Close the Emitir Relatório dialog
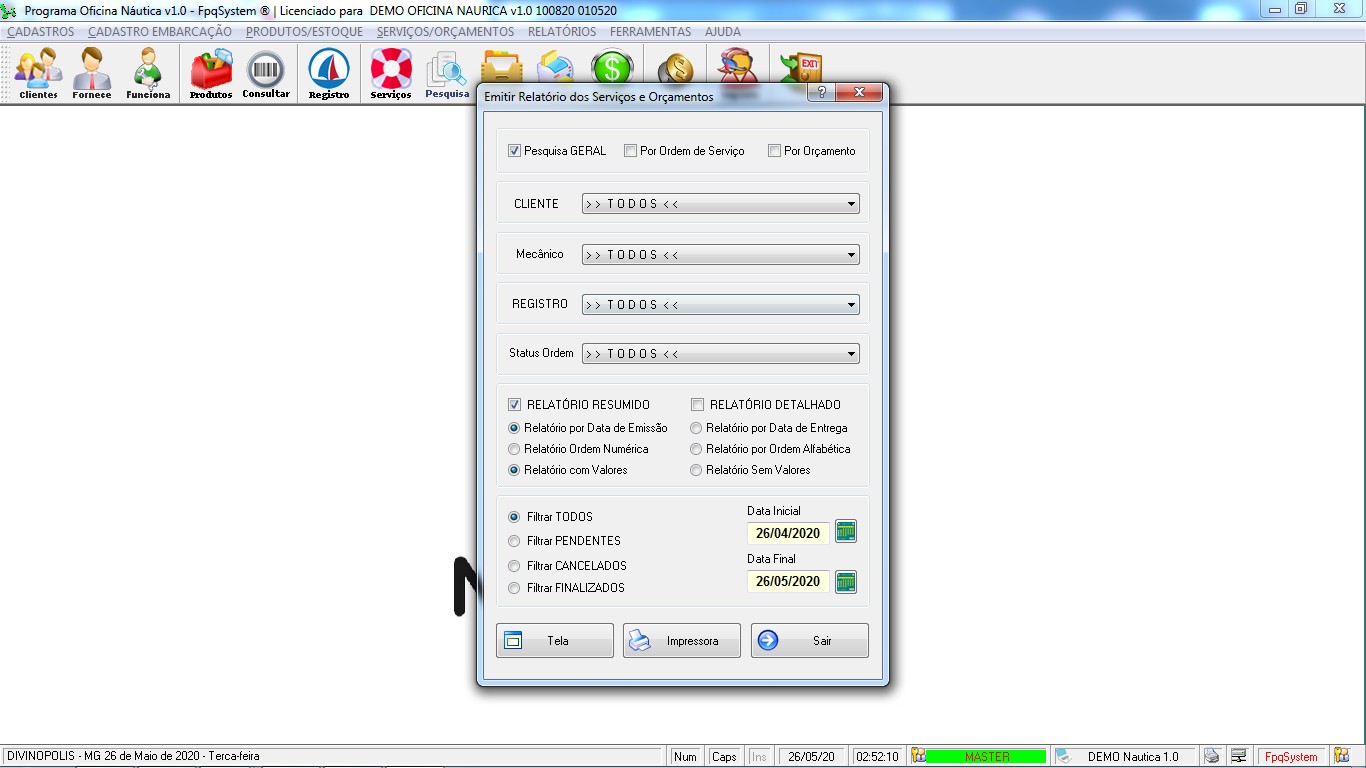1366x768 pixels. click(x=858, y=93)
